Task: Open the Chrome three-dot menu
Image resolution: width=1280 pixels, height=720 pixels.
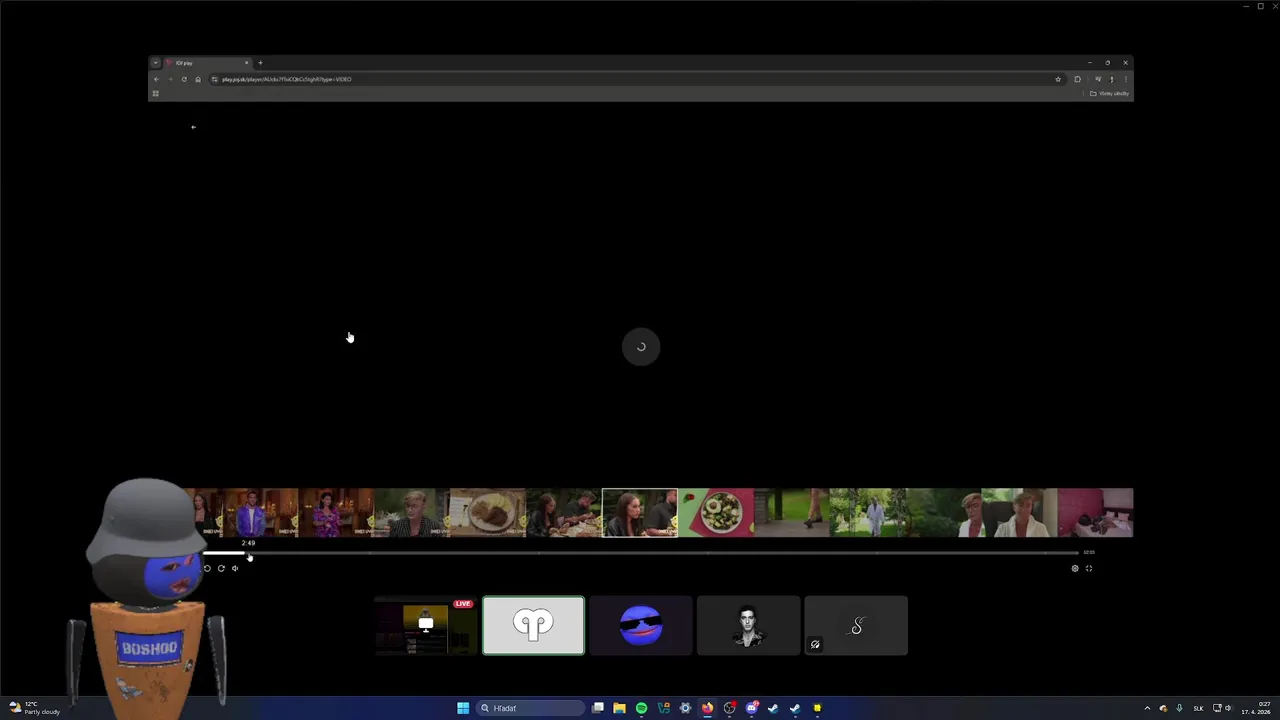Action: (1126, 79)
